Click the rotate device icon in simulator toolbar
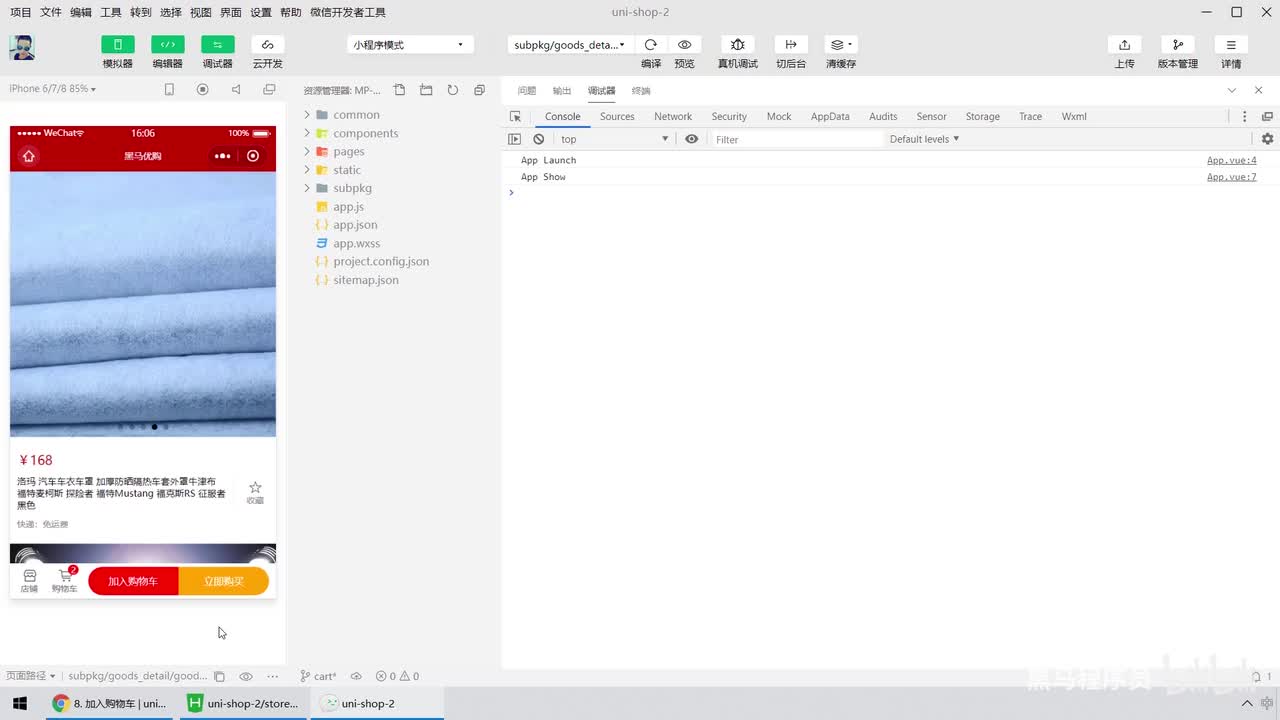1280x720 pixels. coord(169,89)
